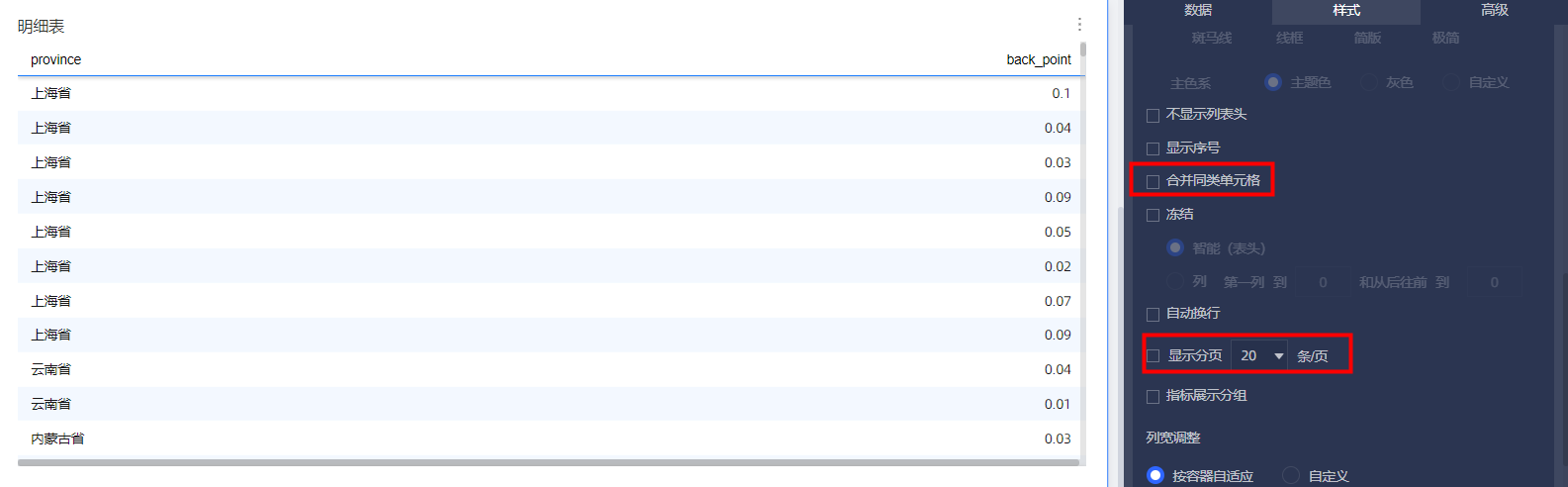Choose 自定义 under 列宽调整
The height and width of the screenshot is (487, 1568).
[1291, 476]
